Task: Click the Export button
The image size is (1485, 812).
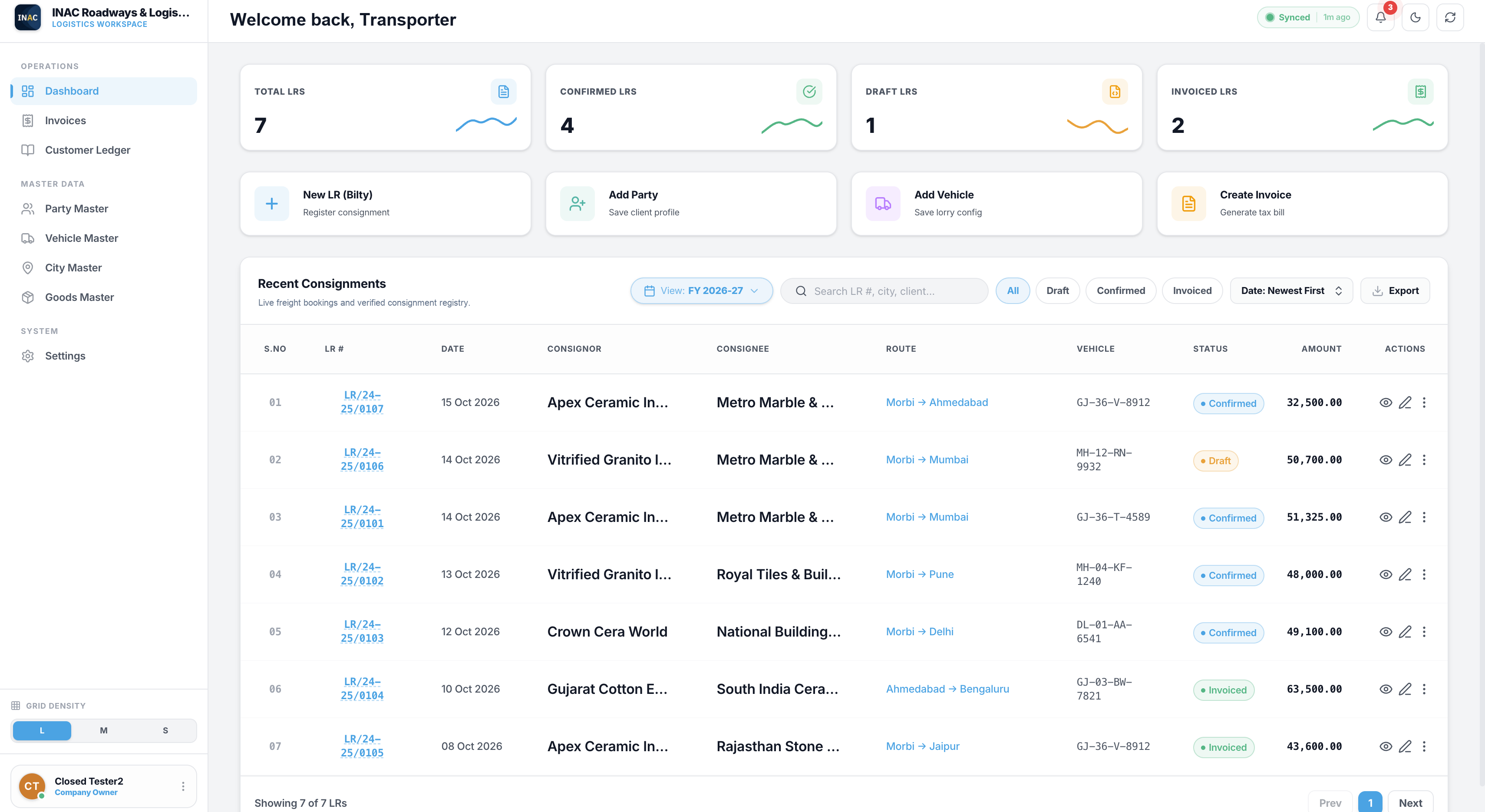Action: pos(1395,290)
